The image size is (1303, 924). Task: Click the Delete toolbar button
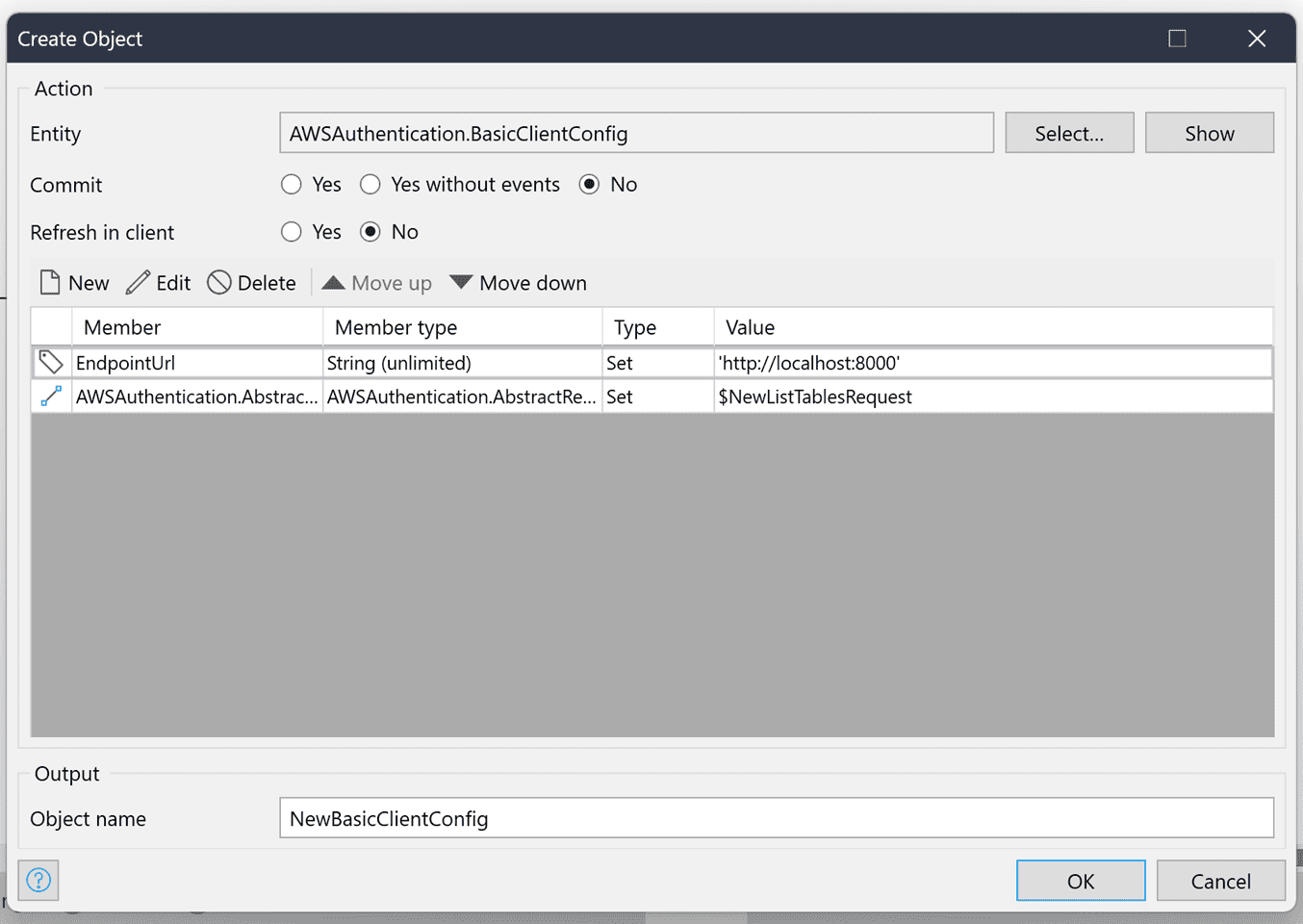(x=252, y=283)
